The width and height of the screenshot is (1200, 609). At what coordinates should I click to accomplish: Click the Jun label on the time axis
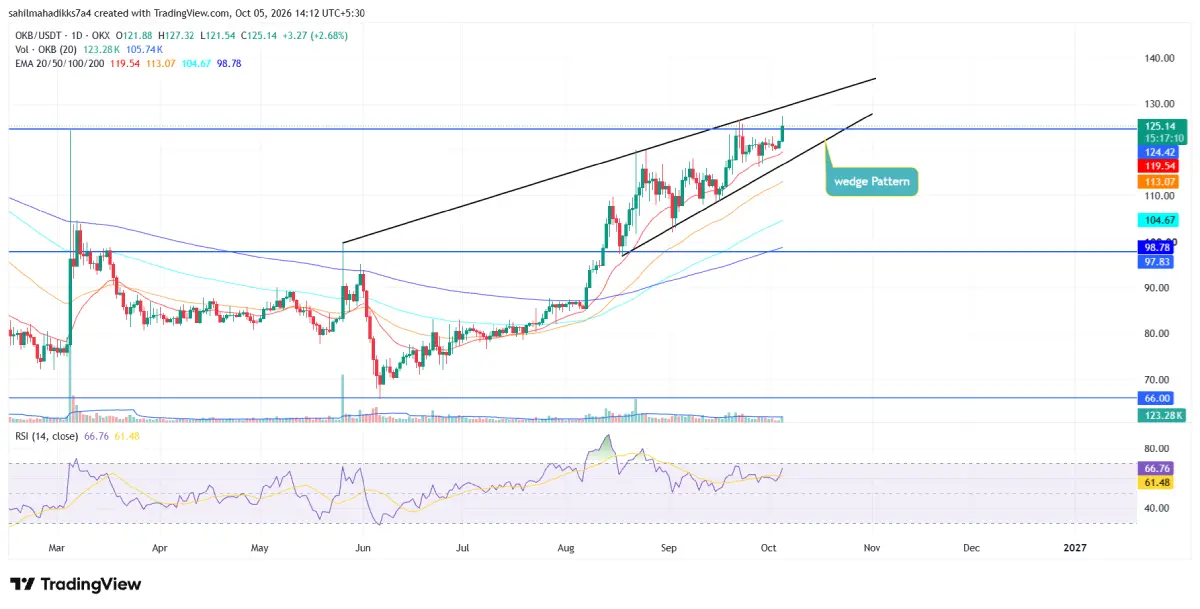click(363, 548)
